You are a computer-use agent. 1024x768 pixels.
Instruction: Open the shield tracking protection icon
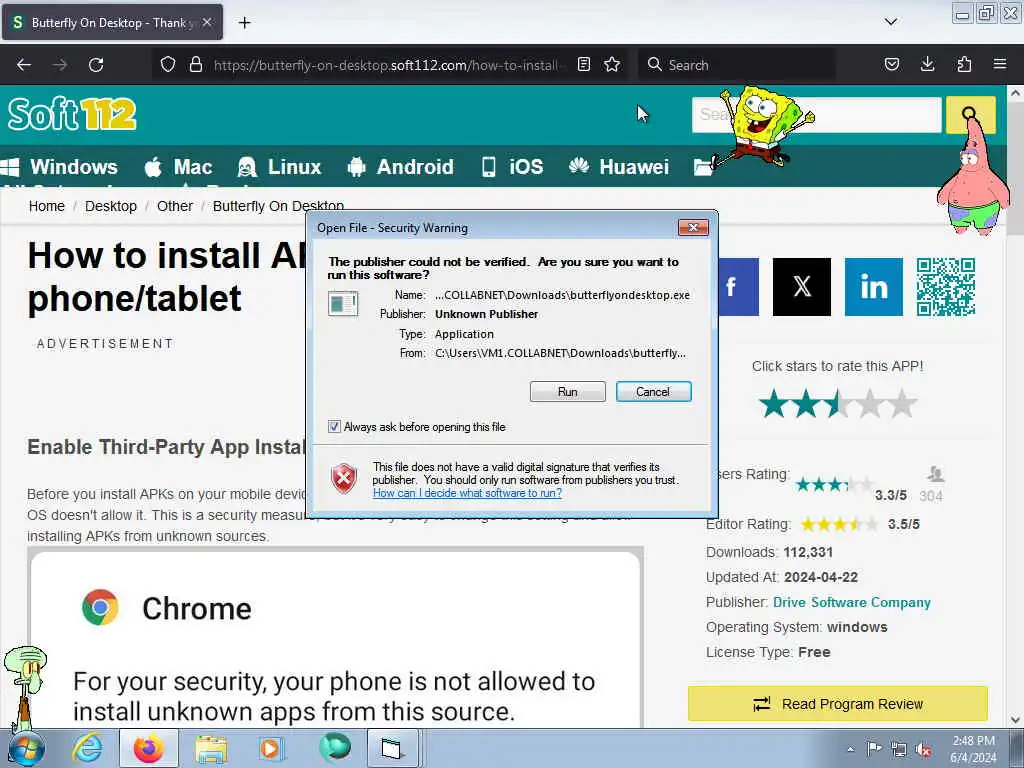pyautogui.click(x=168, y=65)
